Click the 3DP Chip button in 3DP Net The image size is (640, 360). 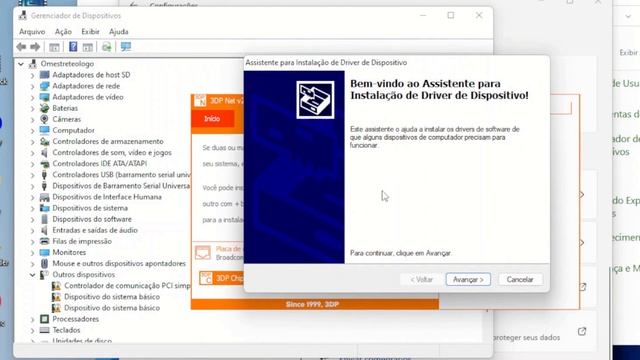221,278
